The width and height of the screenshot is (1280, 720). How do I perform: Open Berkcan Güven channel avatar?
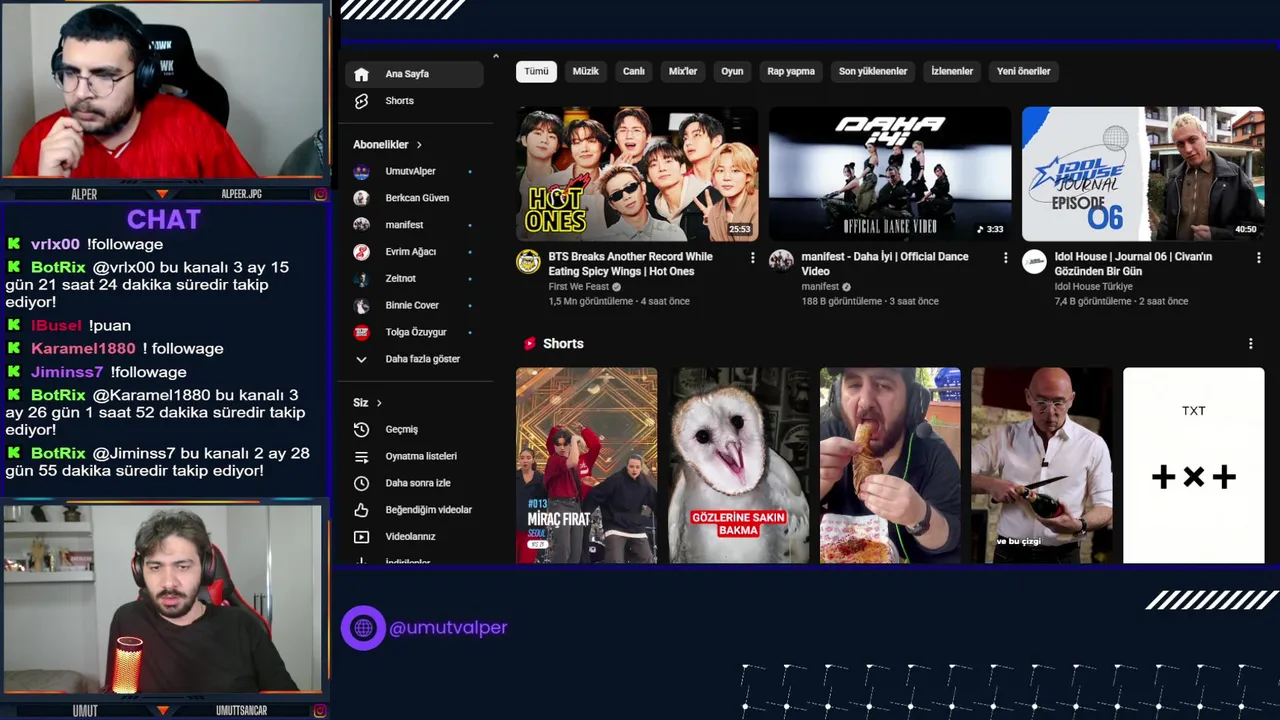(361, 198)
